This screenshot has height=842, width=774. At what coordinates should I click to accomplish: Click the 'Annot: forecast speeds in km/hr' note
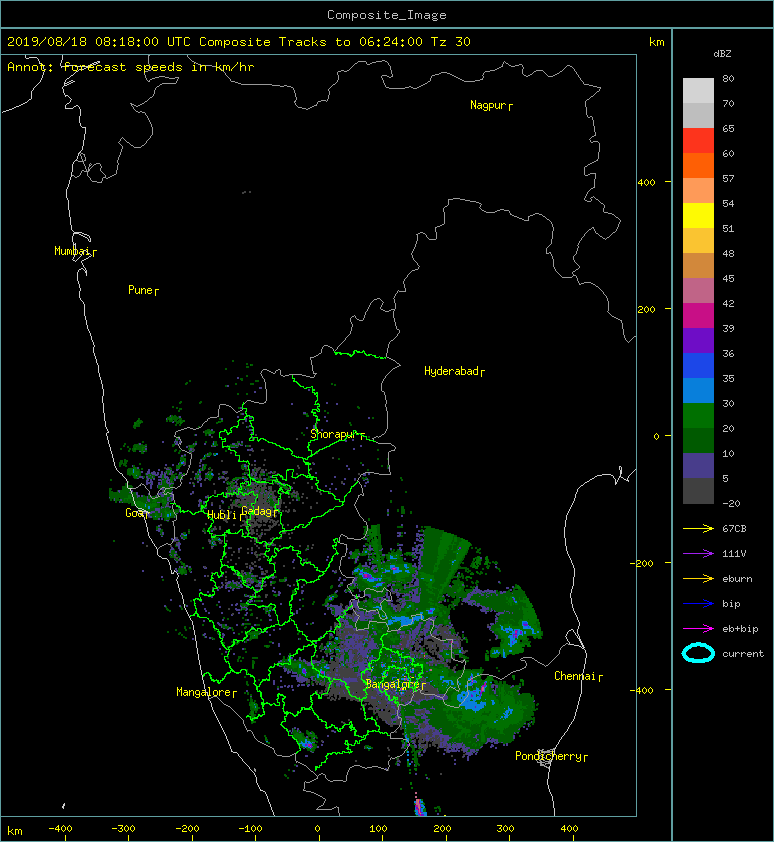point(131,67)
